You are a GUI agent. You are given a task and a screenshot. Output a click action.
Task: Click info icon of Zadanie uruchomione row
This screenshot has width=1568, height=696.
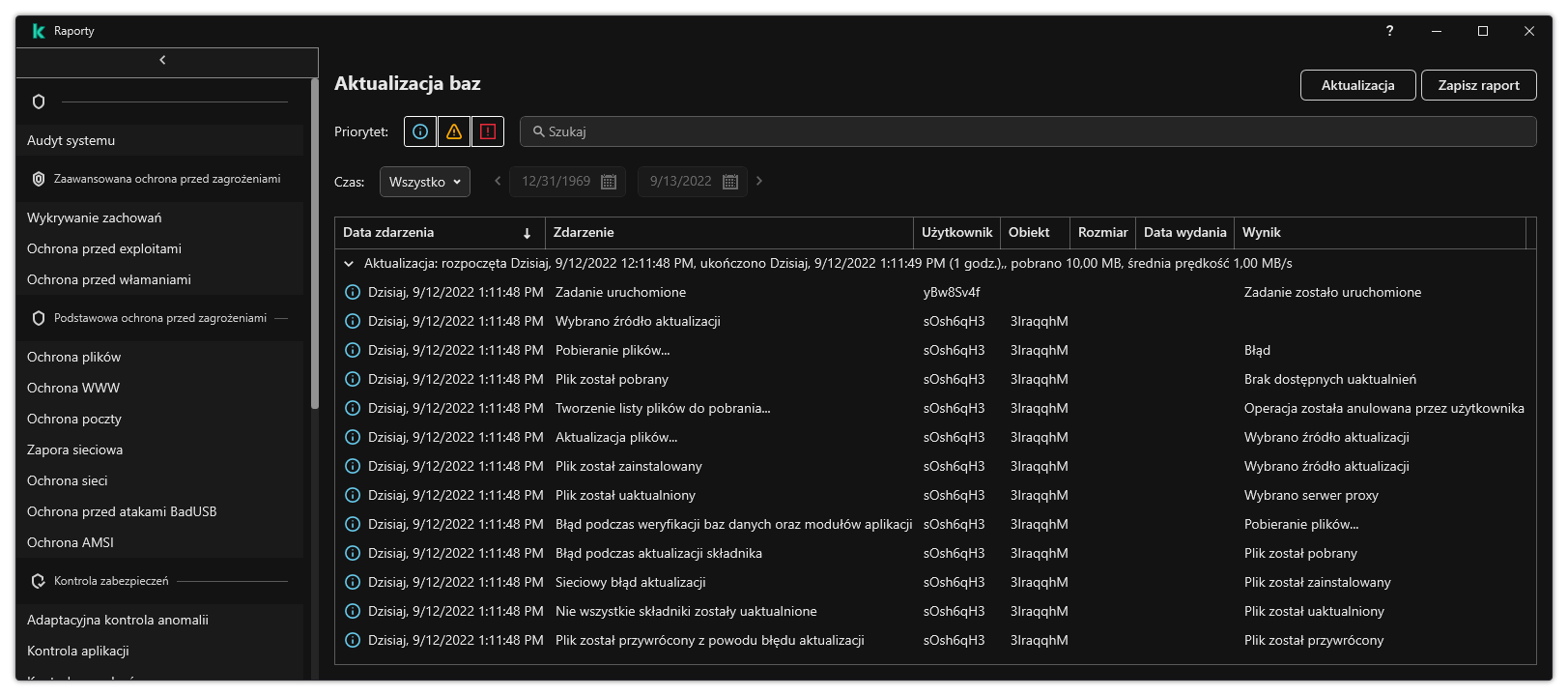[x=353, y=292]
